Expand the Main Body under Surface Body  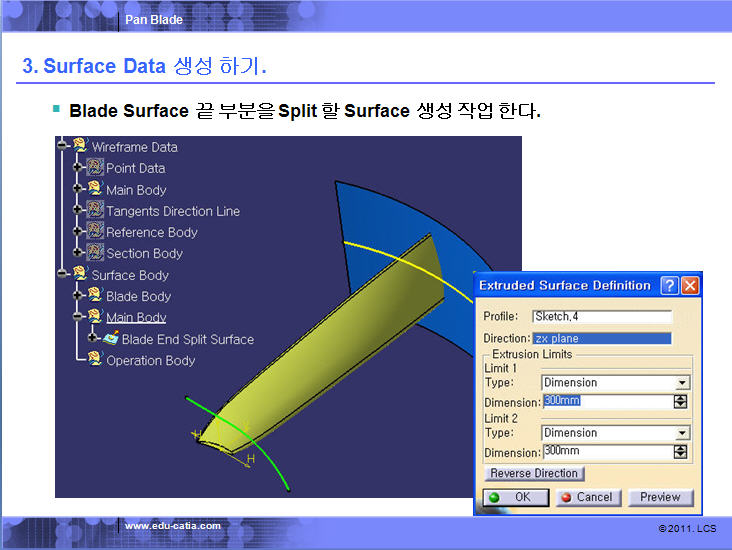78,317
